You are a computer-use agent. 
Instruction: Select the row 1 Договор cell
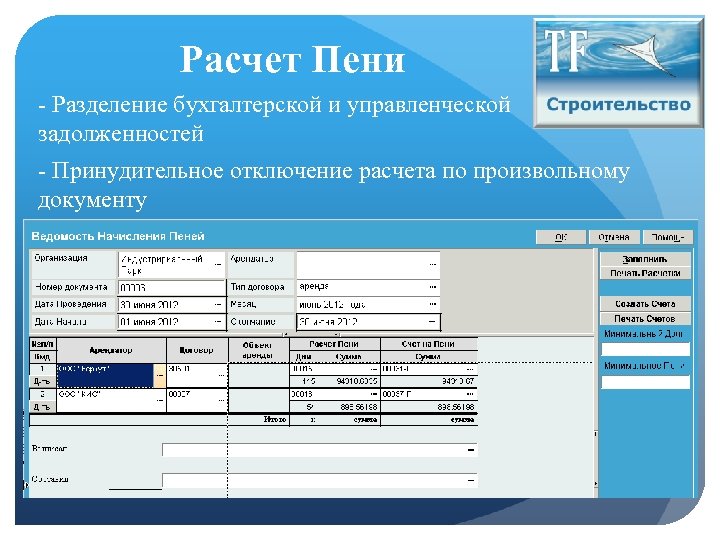[x=197, y=375]
